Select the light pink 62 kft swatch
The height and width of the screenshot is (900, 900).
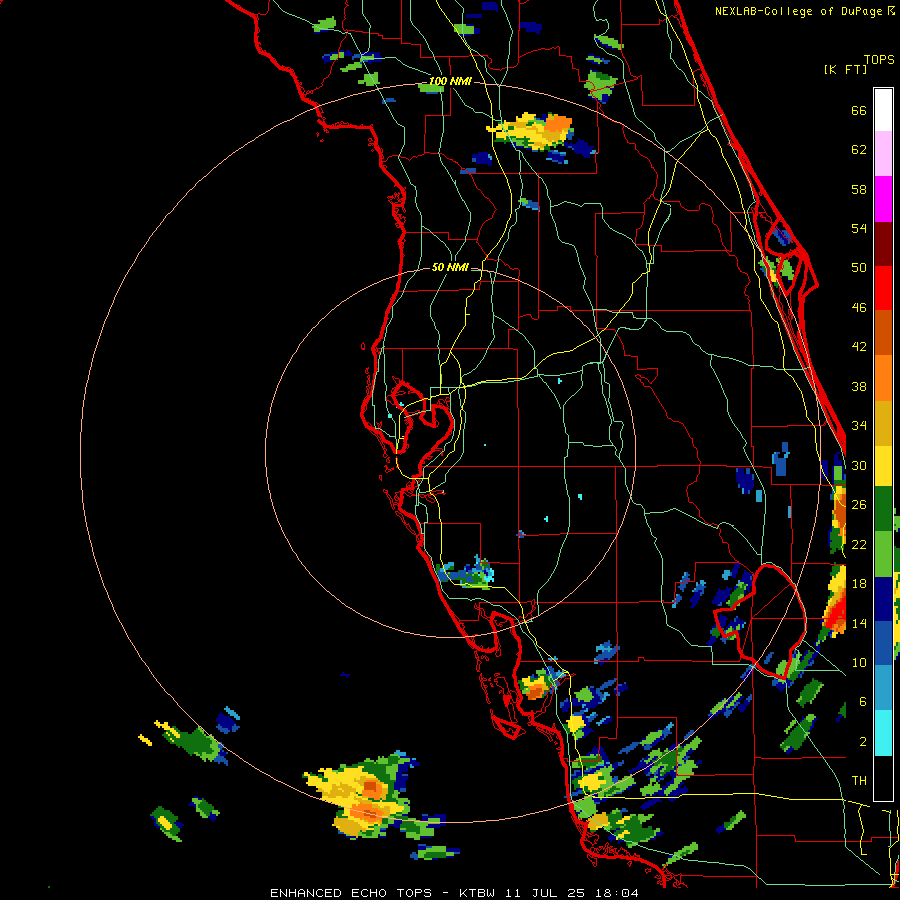883,153
